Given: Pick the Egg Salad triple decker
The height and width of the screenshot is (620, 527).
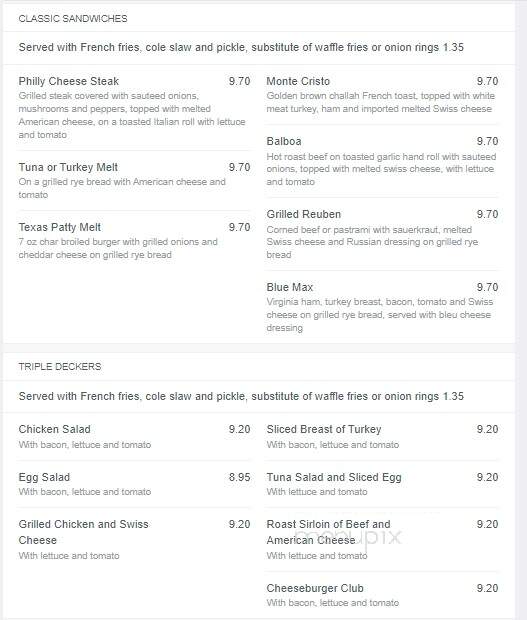Looking at the screenshot, I should click(44, 477).
